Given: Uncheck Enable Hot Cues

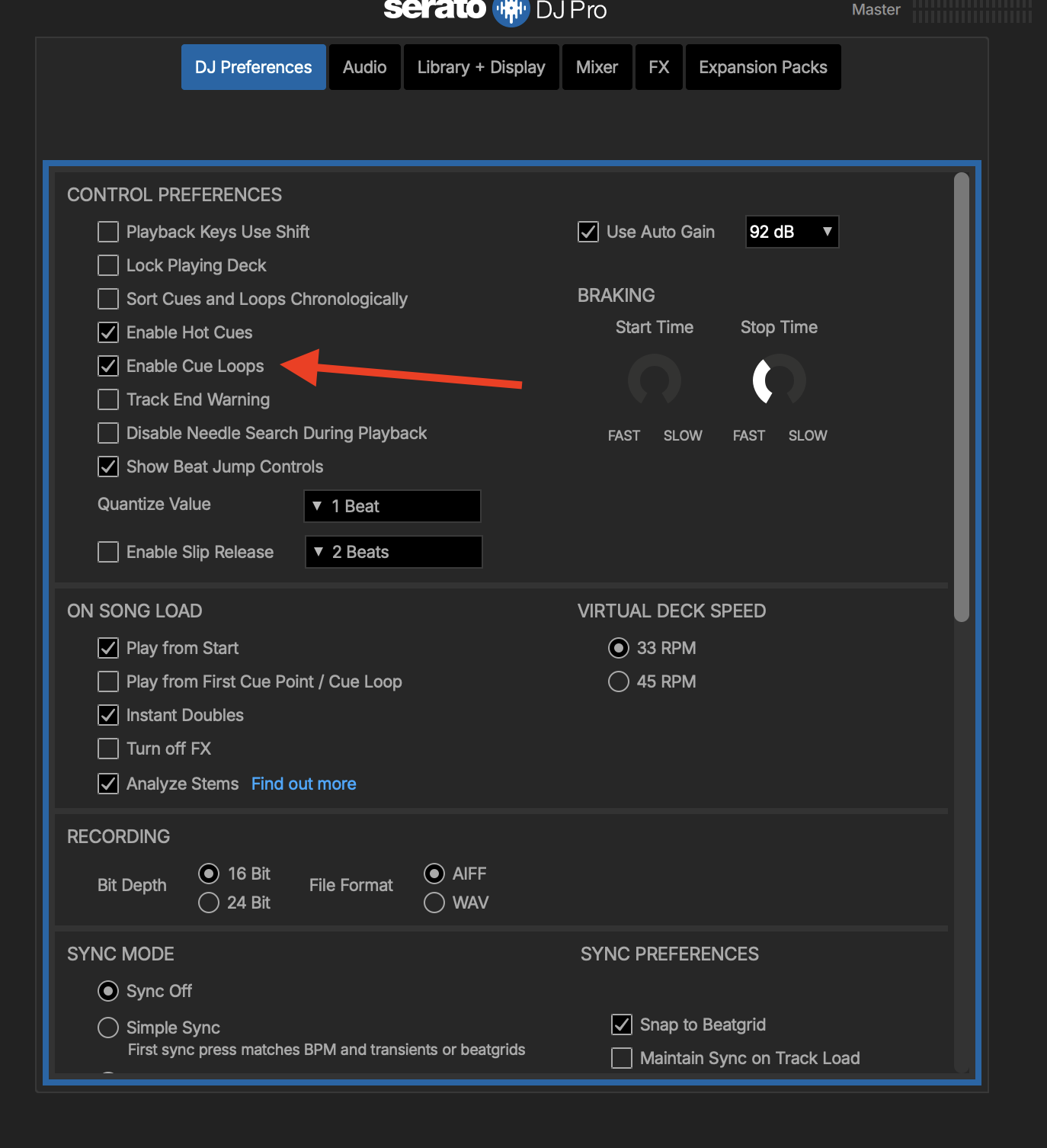Looking at the screenshot, I should tap(108, 332).
